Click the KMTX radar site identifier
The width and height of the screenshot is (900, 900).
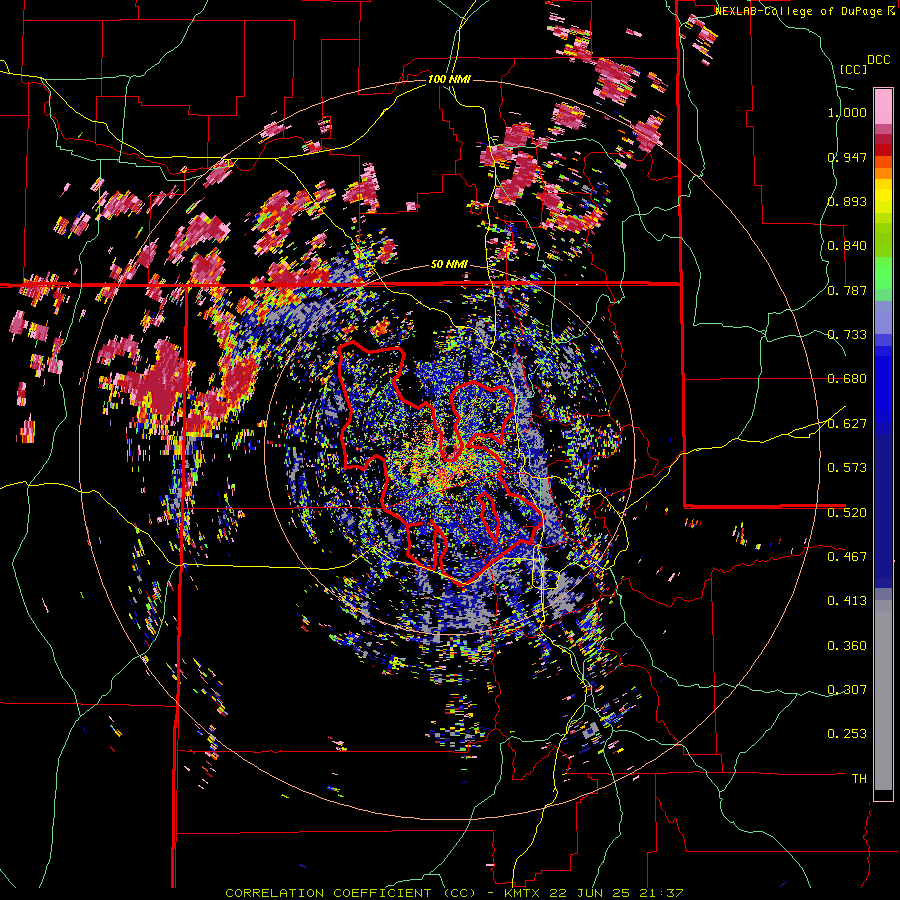click(522, 893)
